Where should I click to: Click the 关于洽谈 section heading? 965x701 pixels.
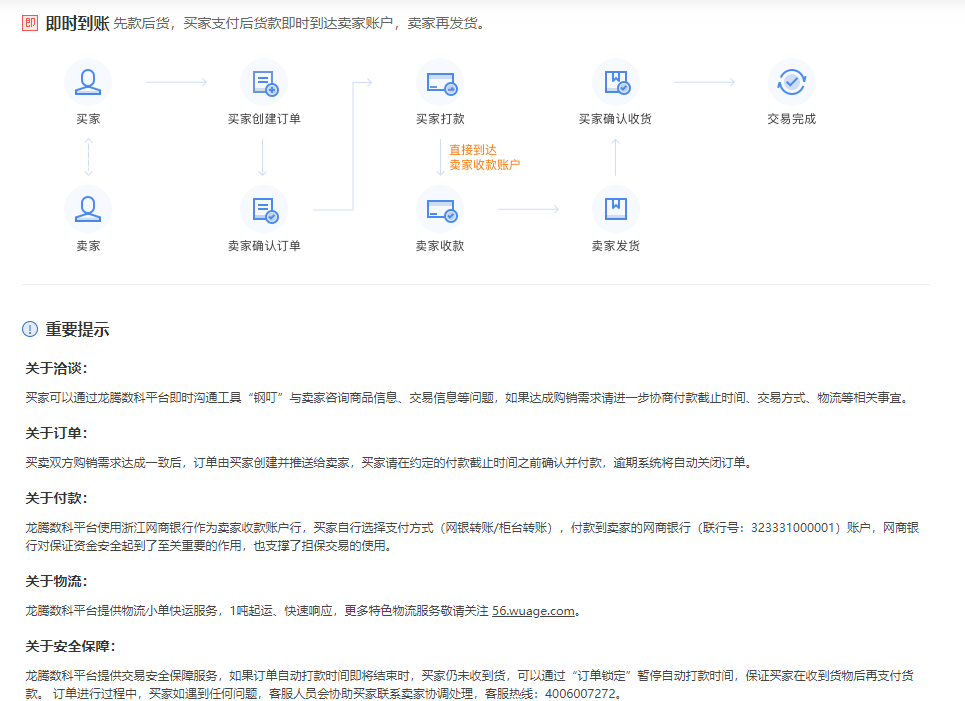pyautogui.click(x=56, y=368)
